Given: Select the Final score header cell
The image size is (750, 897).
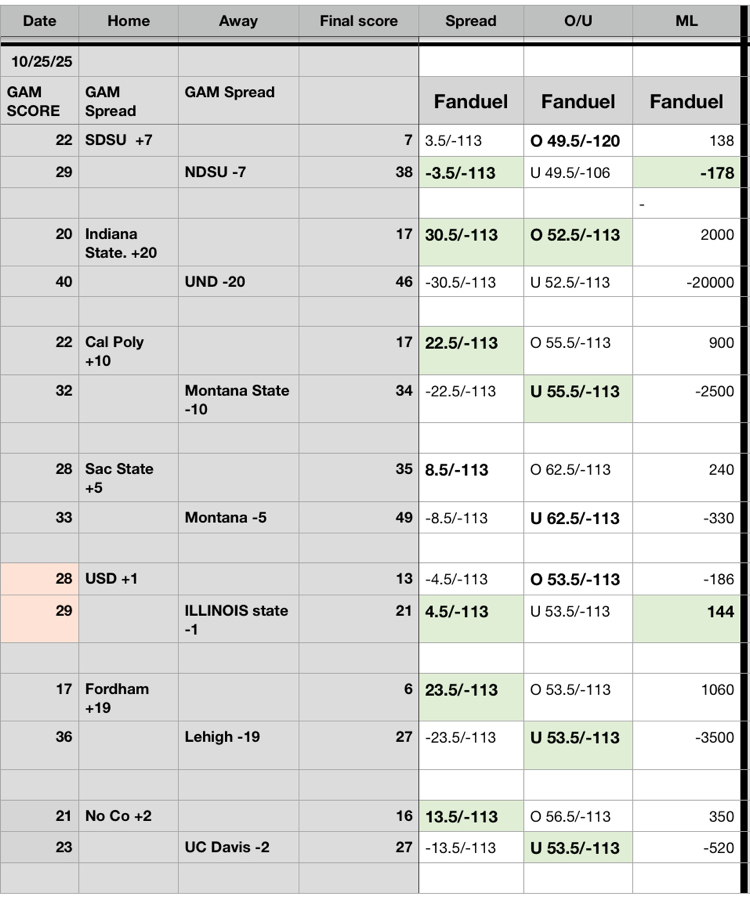Looking at the screenshot, I should coord(358,20).
